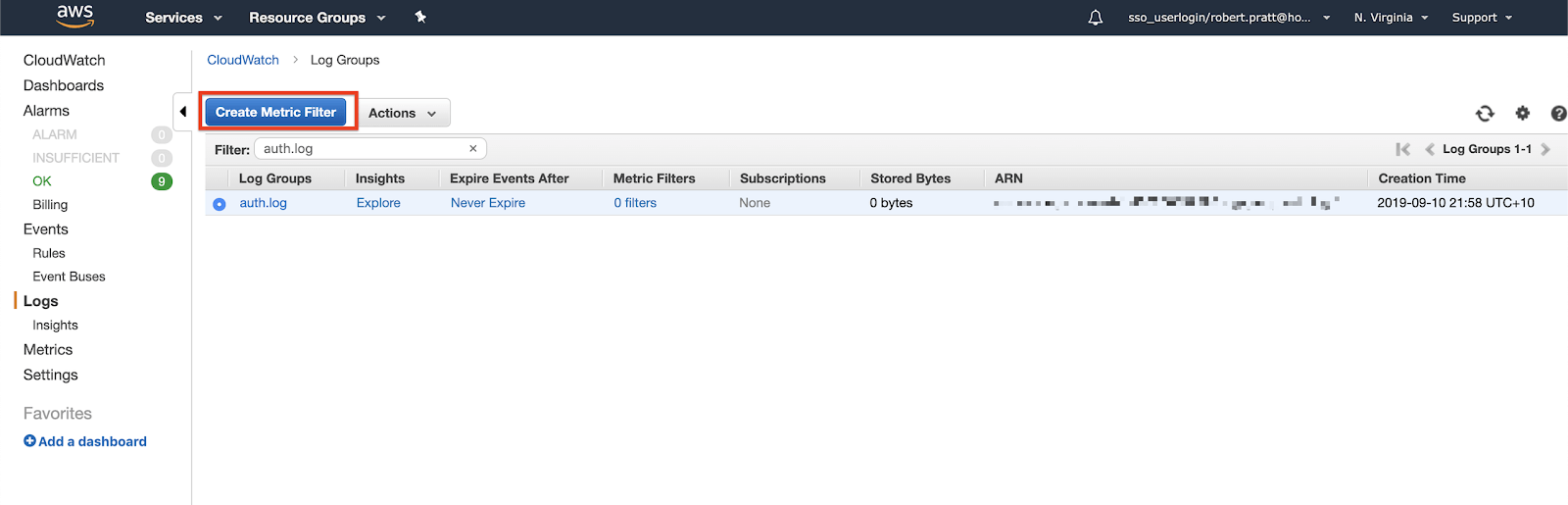
Task: Click the Log Groups breadcrumb text
Action: pyautogui.click(x=345, y=60)
